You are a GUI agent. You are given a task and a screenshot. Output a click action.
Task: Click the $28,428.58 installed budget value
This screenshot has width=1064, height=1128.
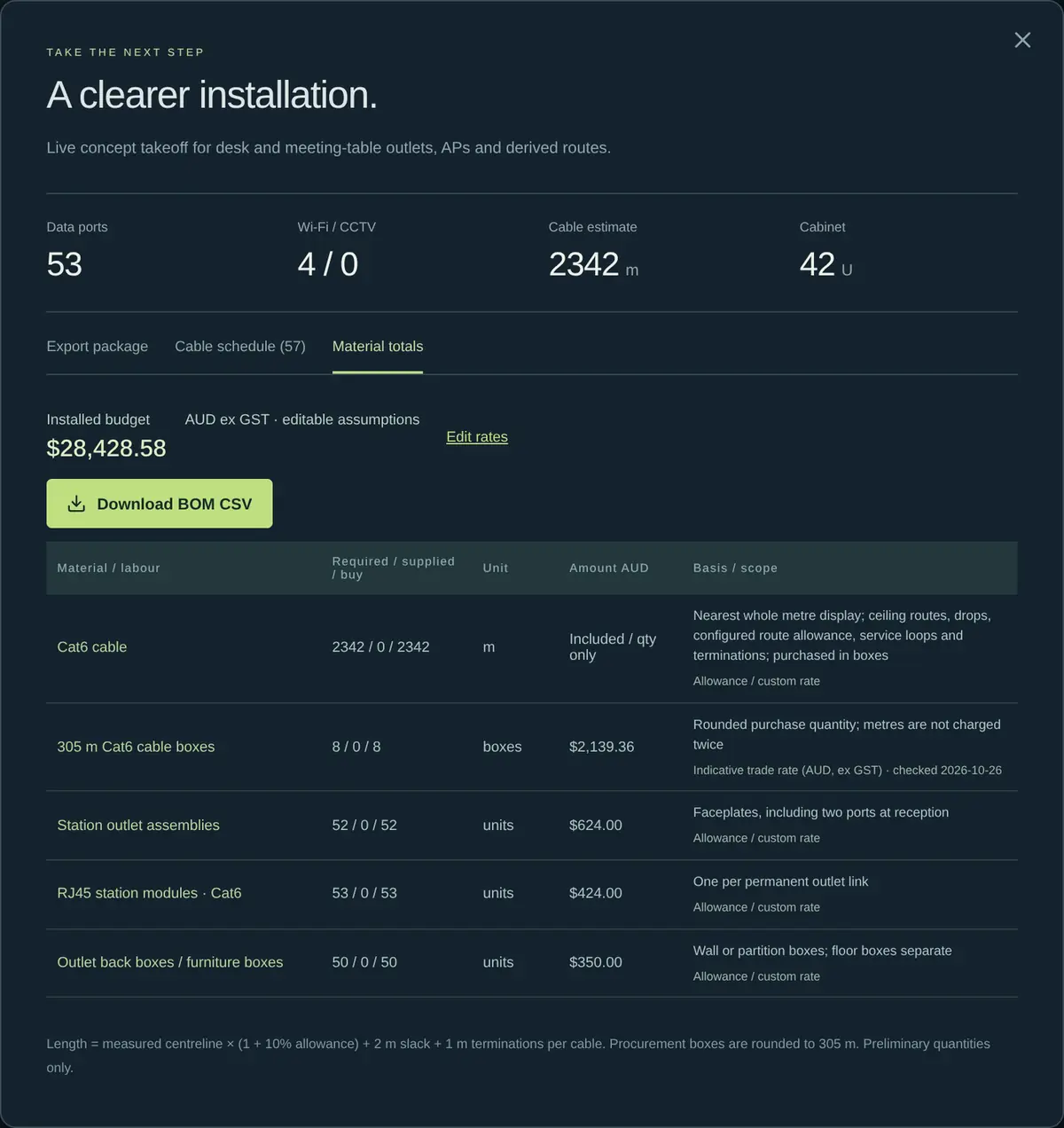106,448
